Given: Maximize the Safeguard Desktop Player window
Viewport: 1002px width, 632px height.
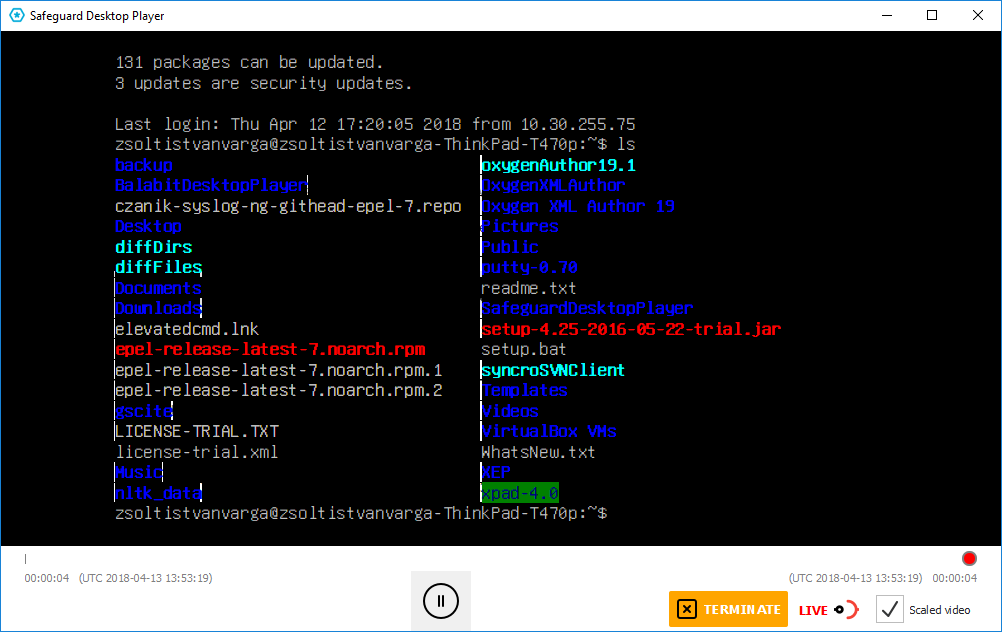Looking at the screenshot, I should click(x=932, y=15).
